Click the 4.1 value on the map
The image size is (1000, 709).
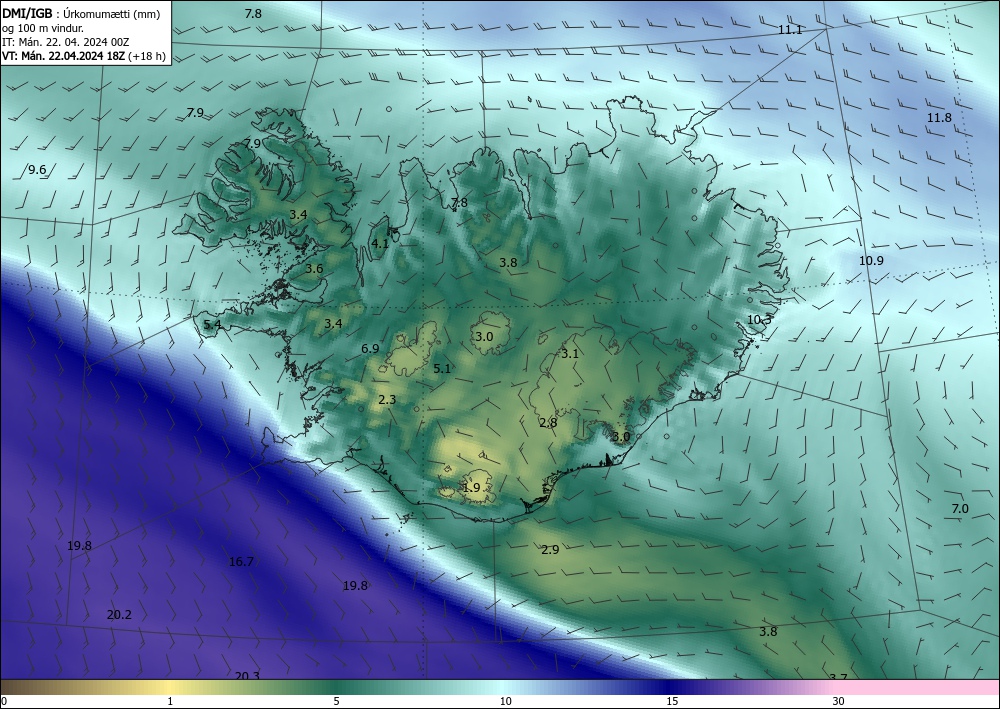tap(380, 244)
